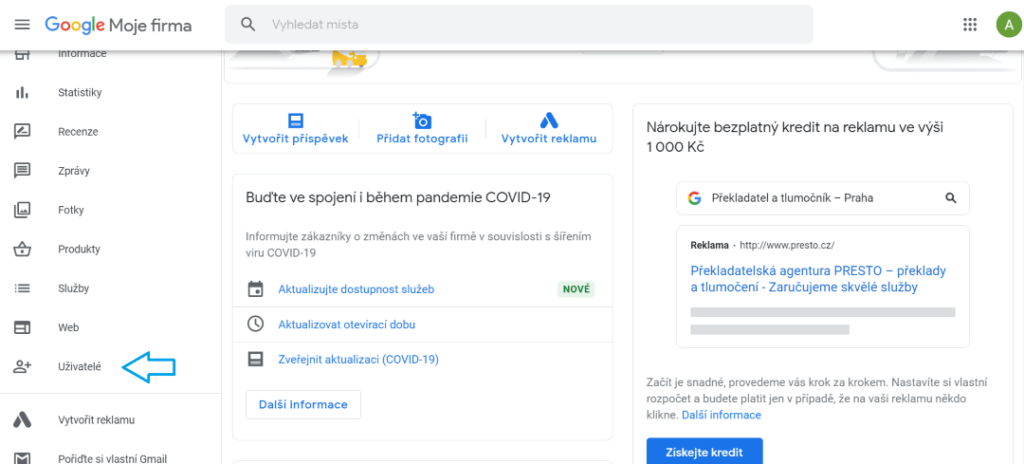
Task: Click the post icon above Vytvořit příspěvek
Action: click(x=295, y=120)
